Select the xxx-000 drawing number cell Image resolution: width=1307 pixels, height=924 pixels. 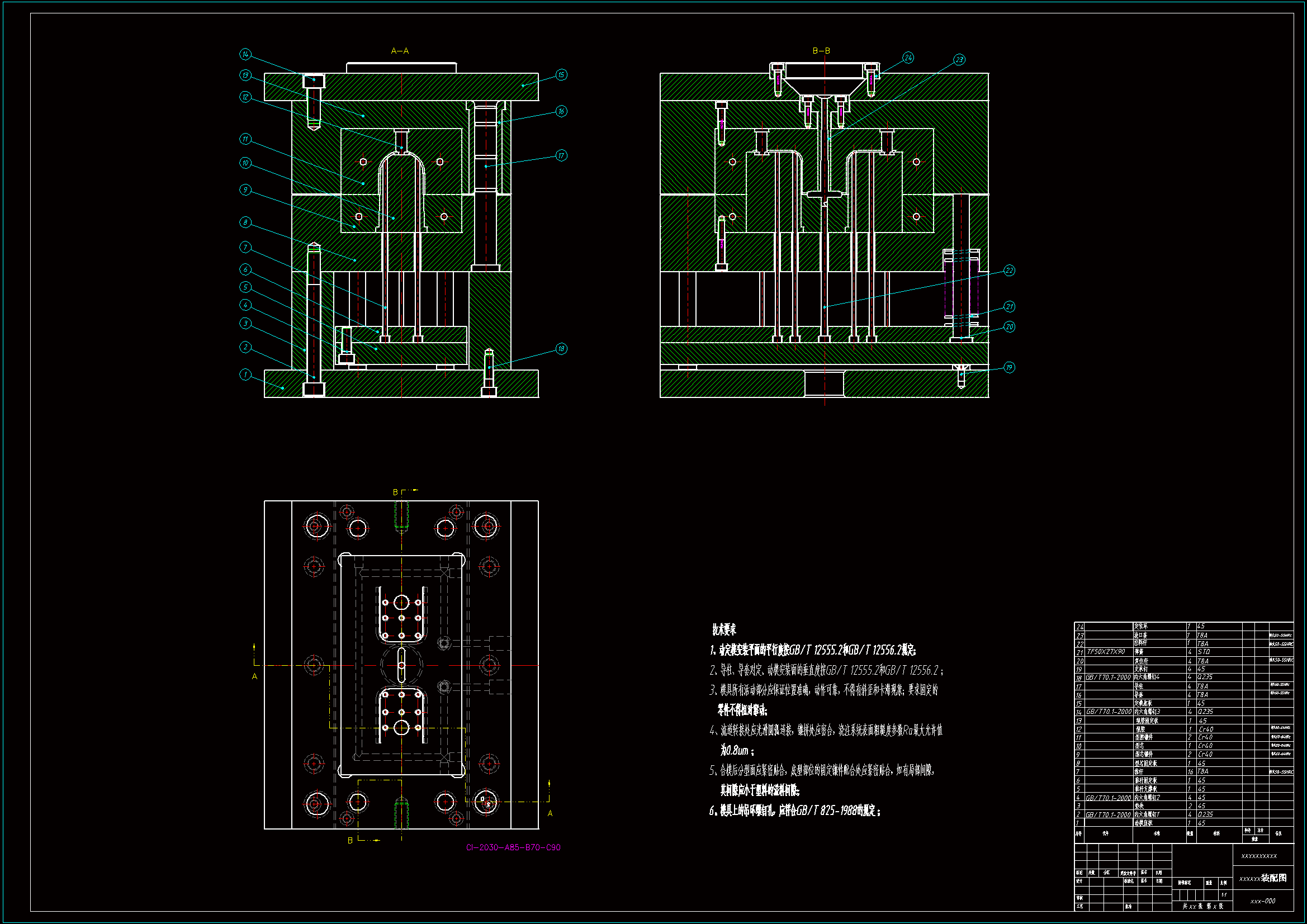(1263, 901)
